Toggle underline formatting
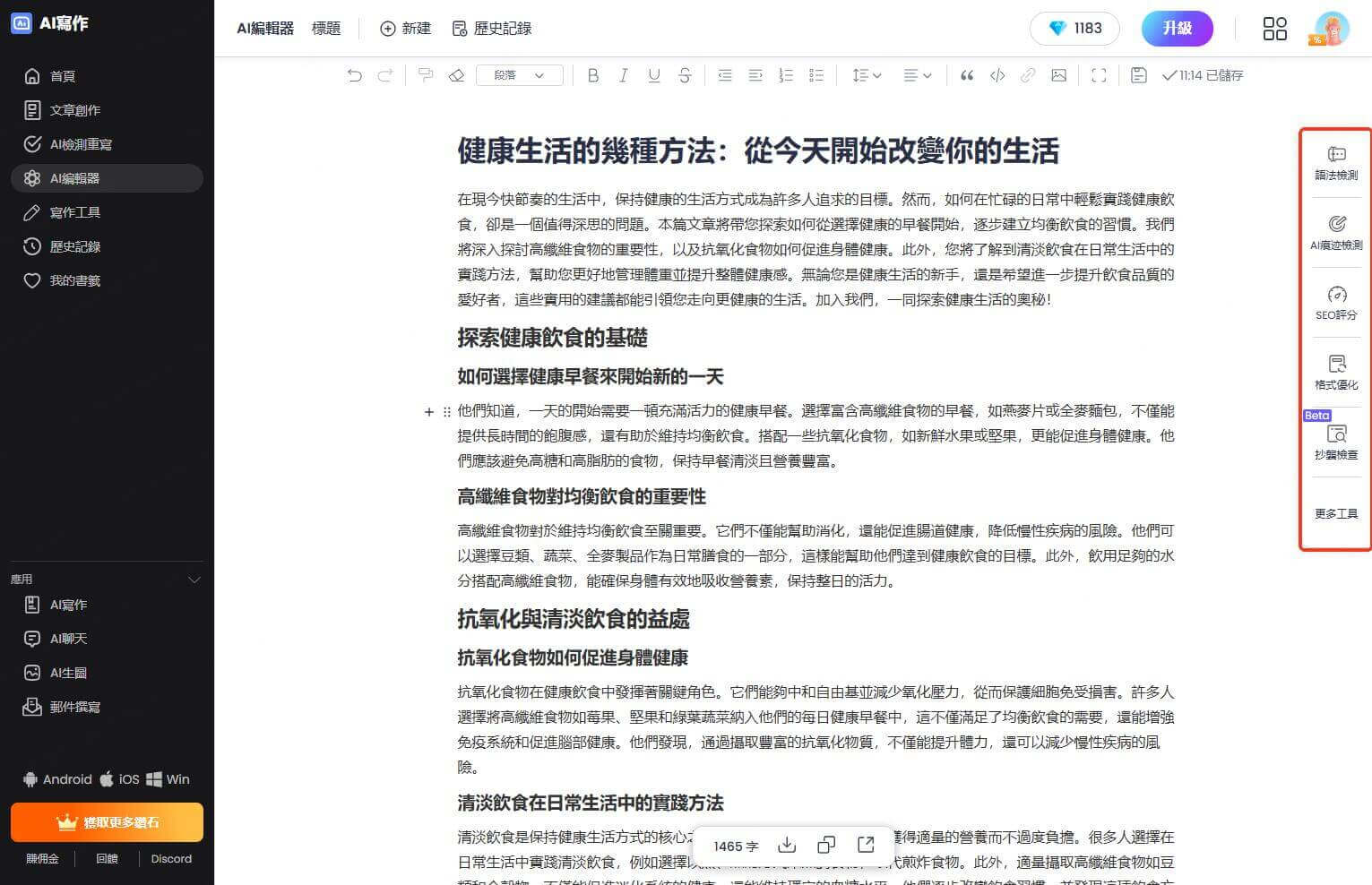The width and height of the screenshot is (1372, 885). [x=654, y=75]
